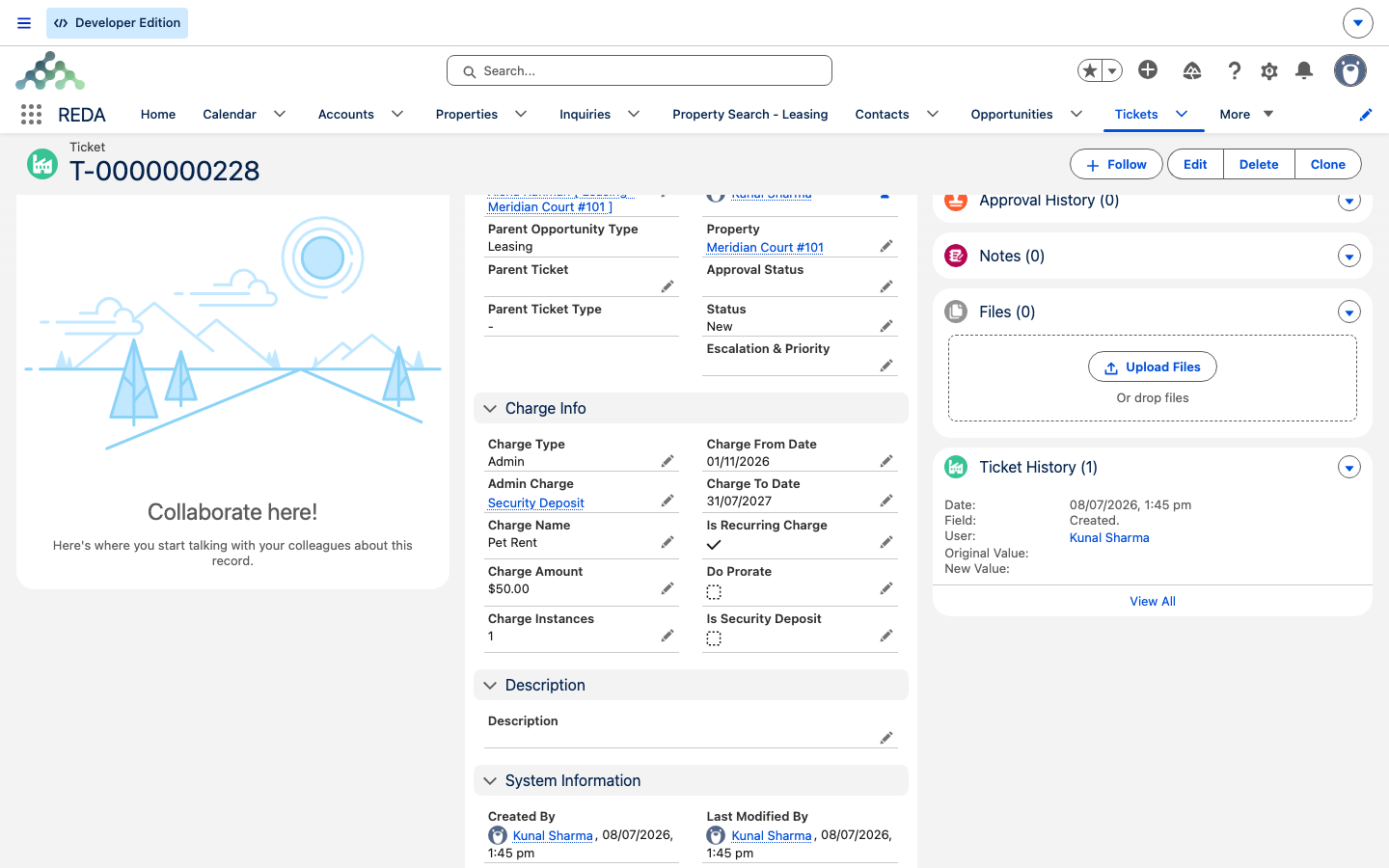Open the notifications bell

[1304, 70]
